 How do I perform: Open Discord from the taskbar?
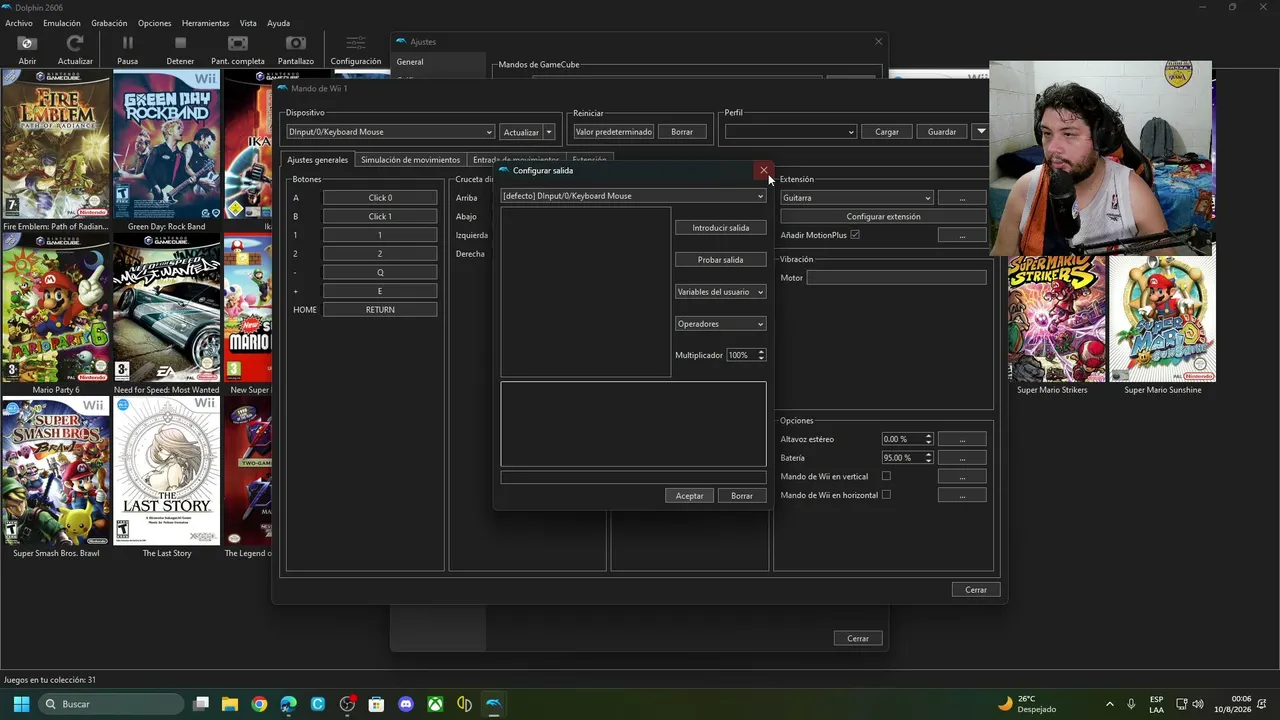point(406,704)
